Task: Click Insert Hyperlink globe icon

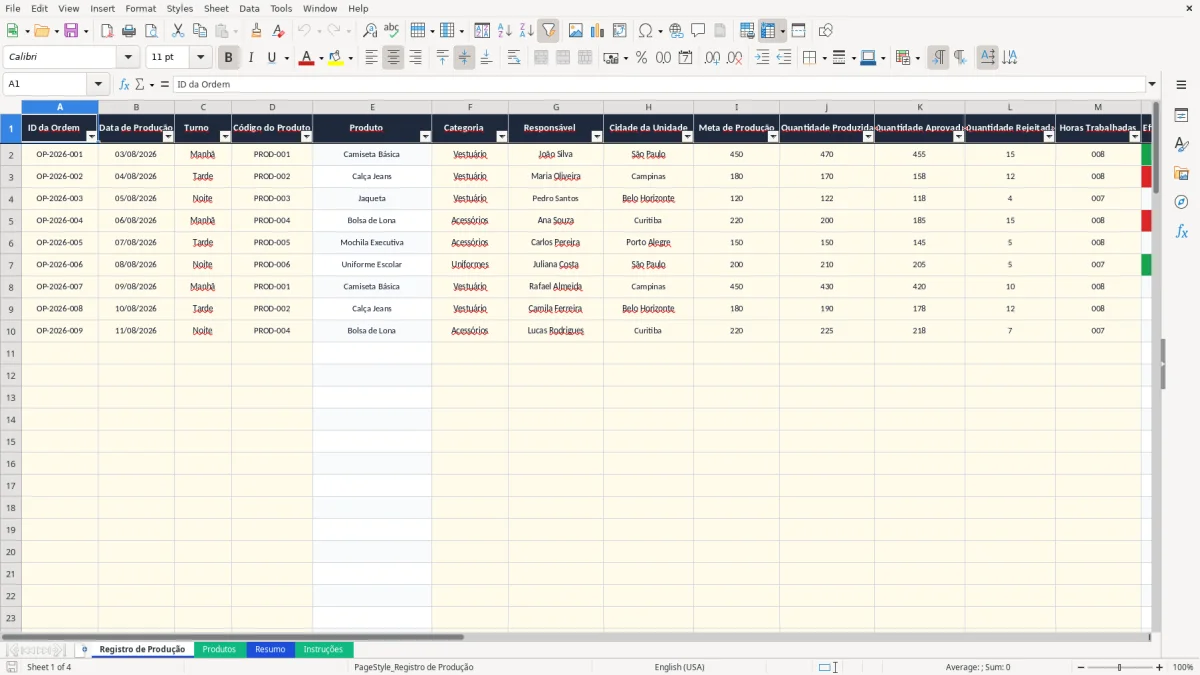Action: coord(676,31)
